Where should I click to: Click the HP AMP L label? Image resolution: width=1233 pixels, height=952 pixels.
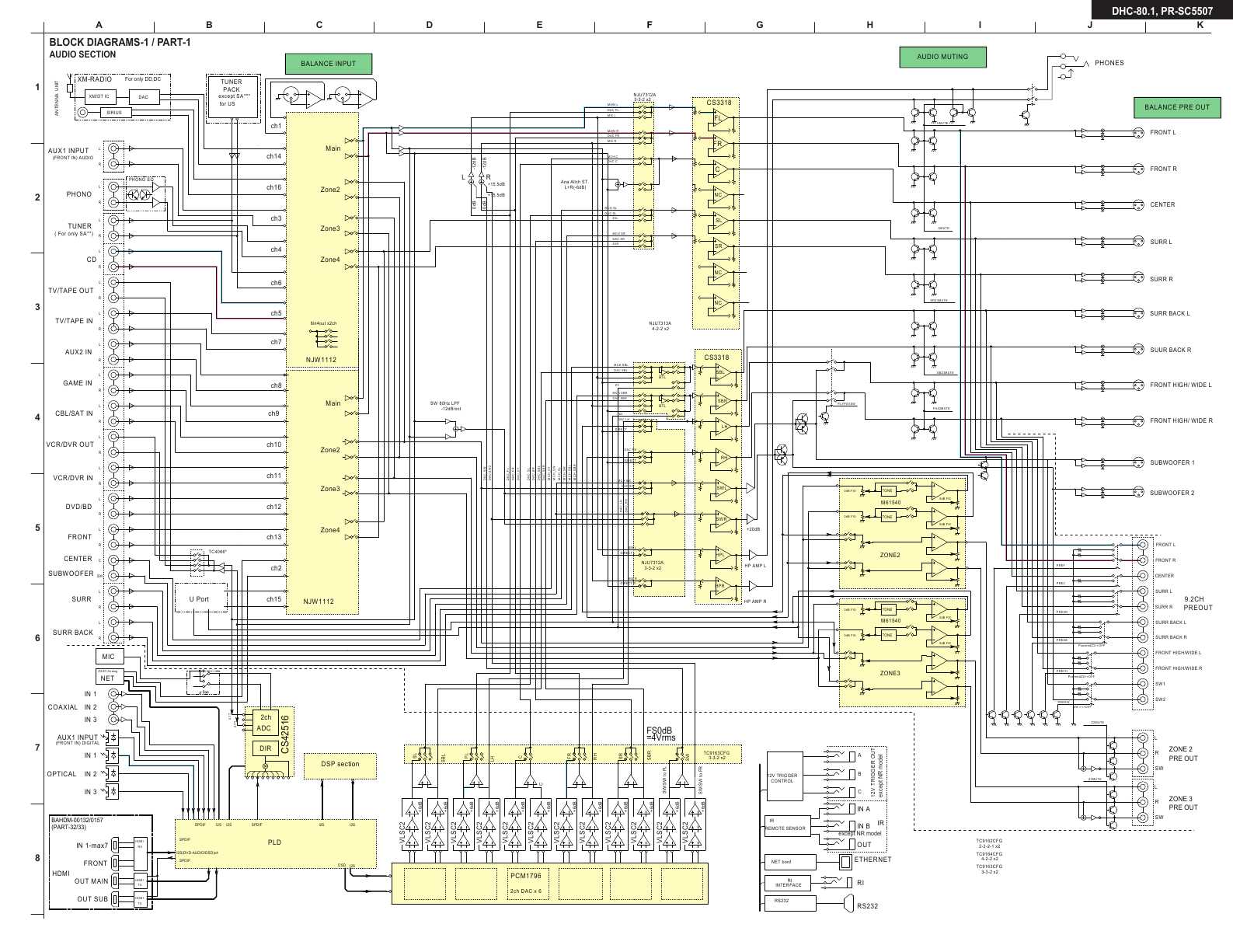[x=754, y=566]
